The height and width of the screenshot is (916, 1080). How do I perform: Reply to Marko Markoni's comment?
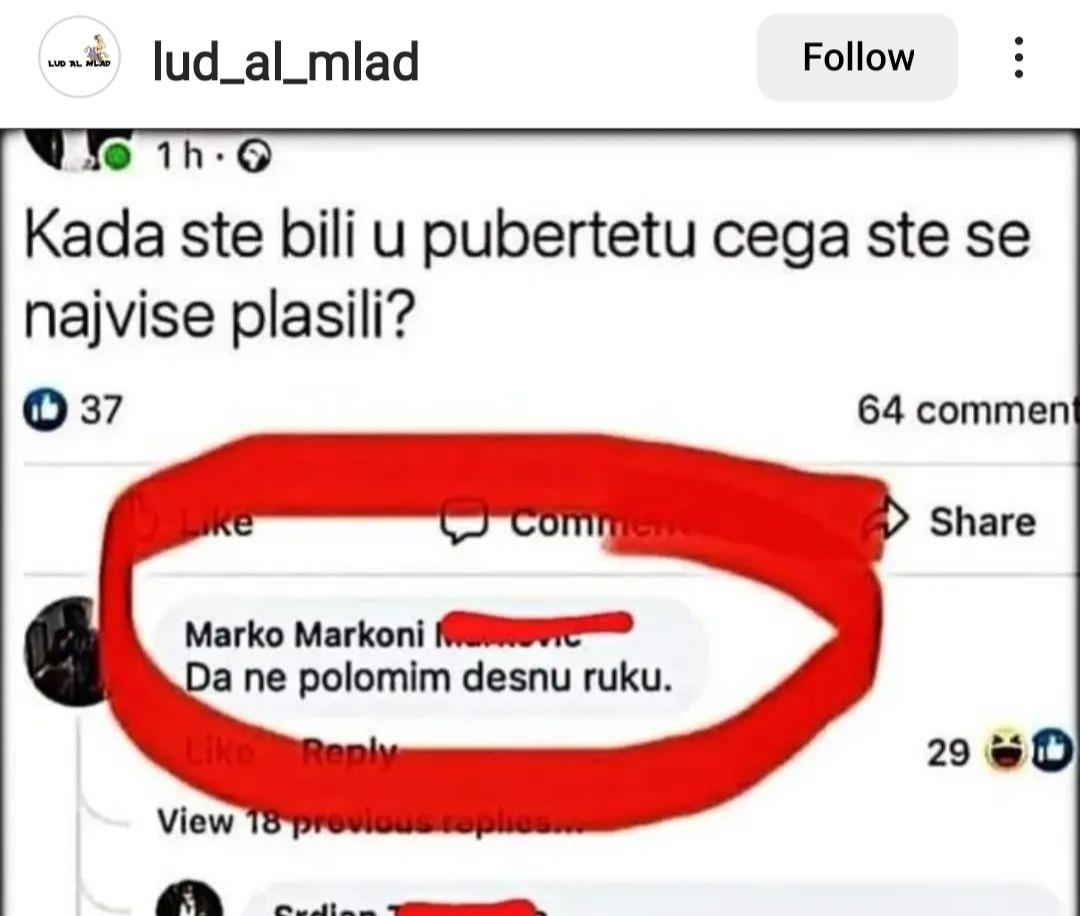349,751
